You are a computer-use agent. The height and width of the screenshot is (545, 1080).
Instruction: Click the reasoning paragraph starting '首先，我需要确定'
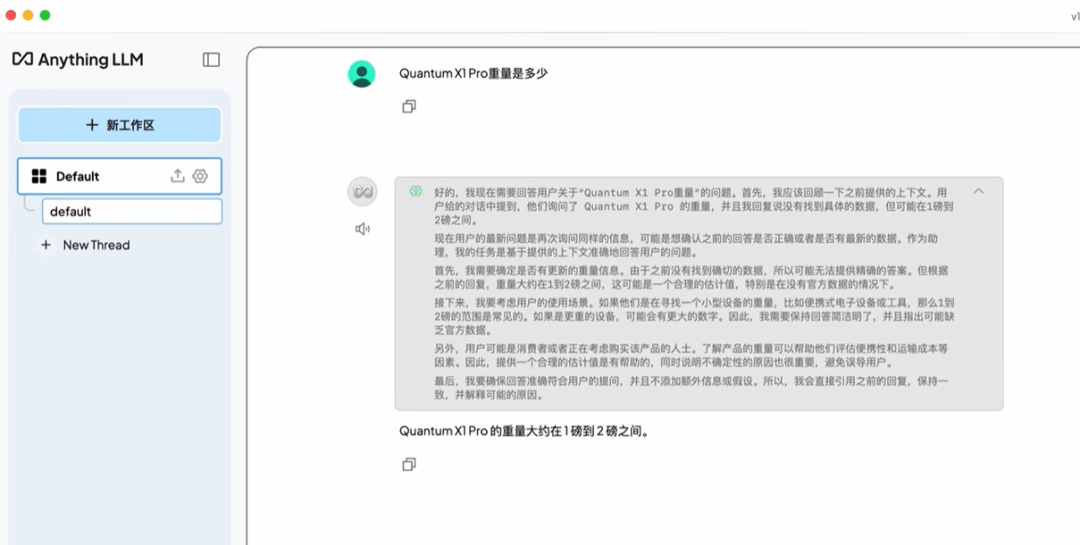point(691,278)
